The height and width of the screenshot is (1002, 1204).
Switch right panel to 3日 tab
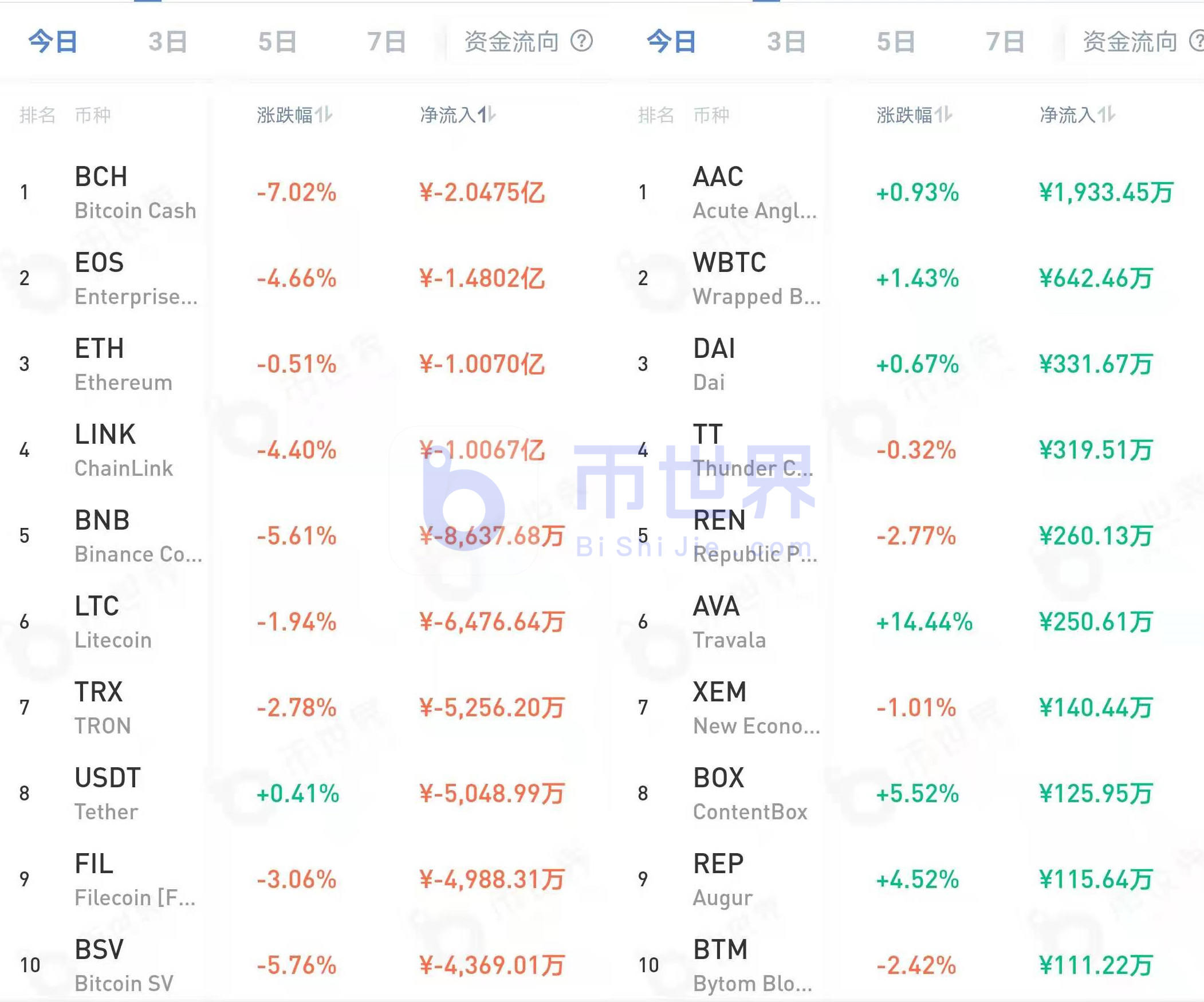pyautogui.click(x=786, y=41)
